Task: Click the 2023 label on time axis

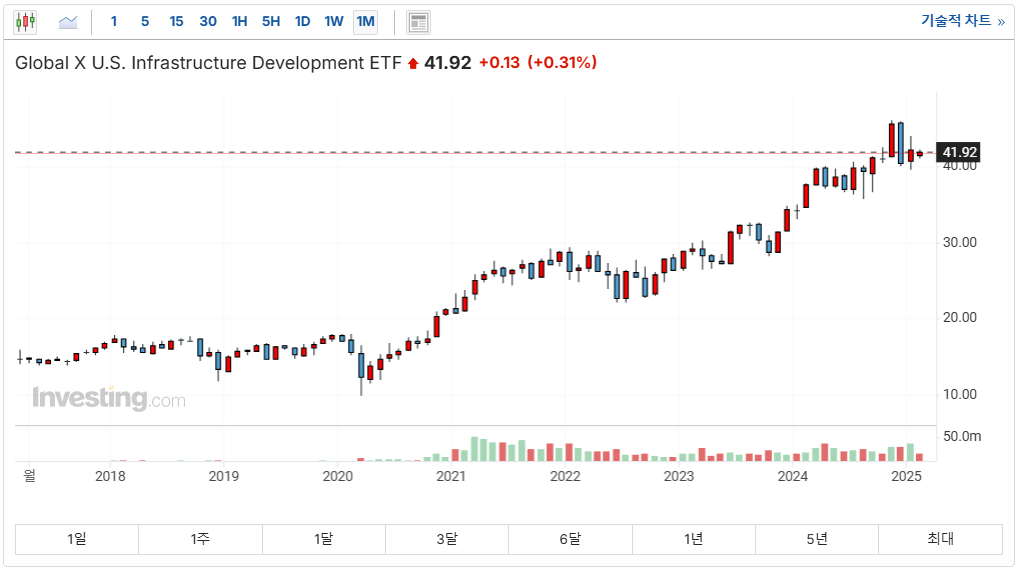Action: click(679, 476)
